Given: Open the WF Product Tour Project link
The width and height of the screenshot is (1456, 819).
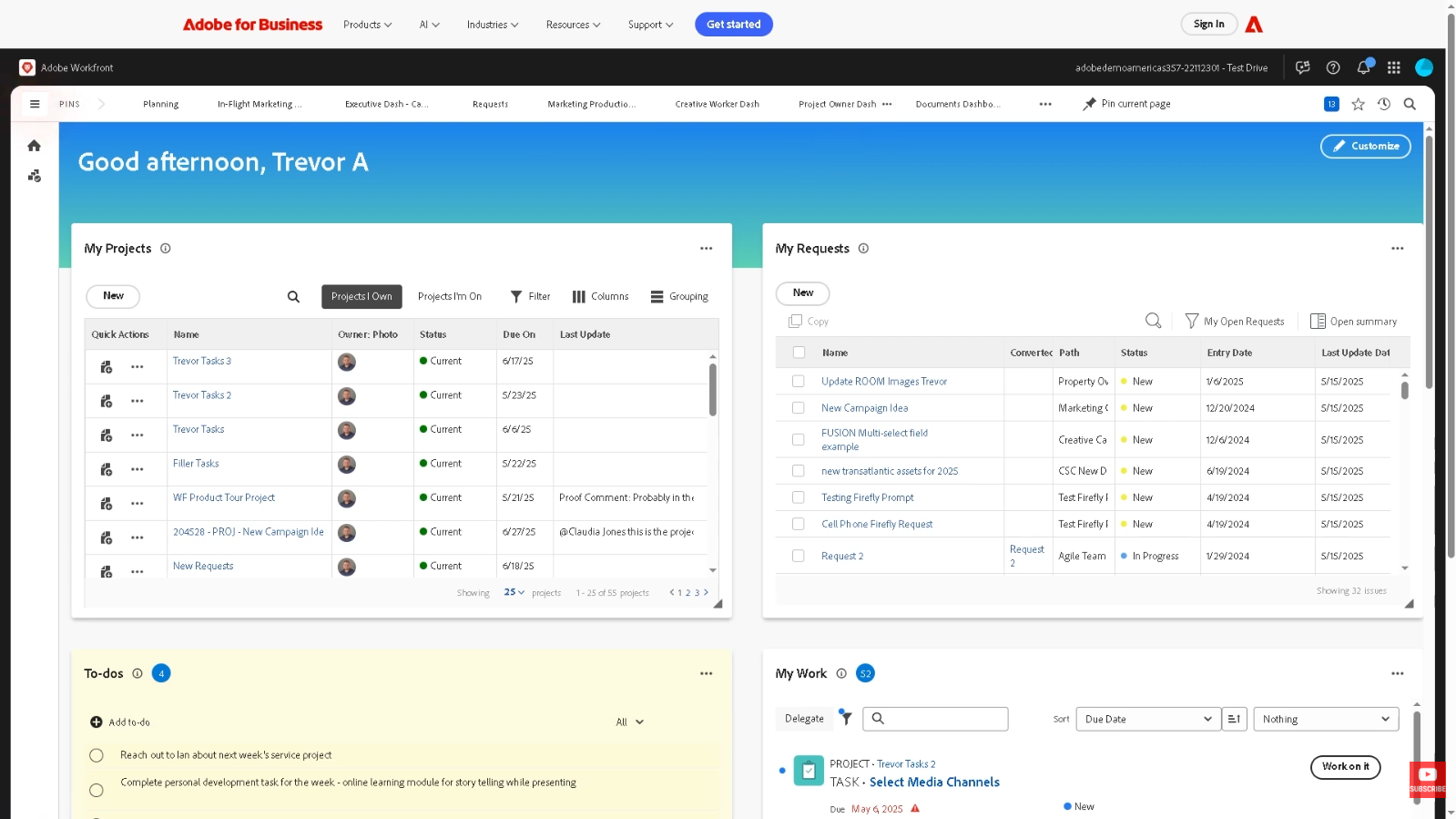Looking at the screenshot, I should [224, 497].
